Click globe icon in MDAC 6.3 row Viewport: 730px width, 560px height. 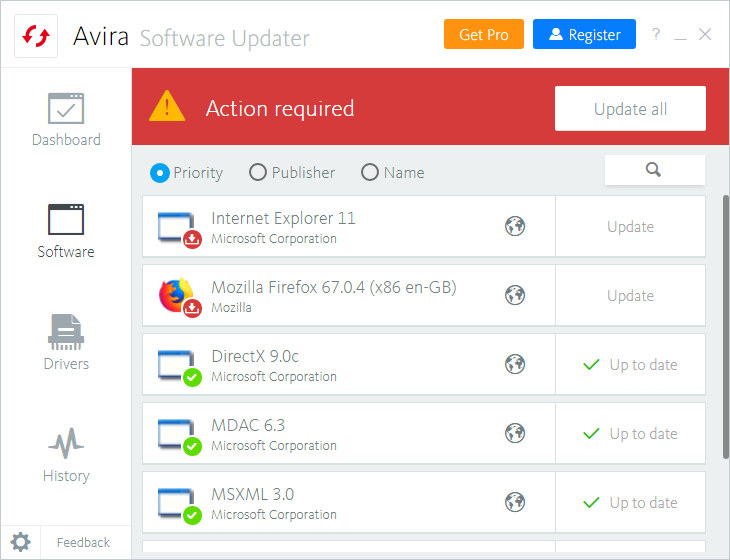pos(515,434)
